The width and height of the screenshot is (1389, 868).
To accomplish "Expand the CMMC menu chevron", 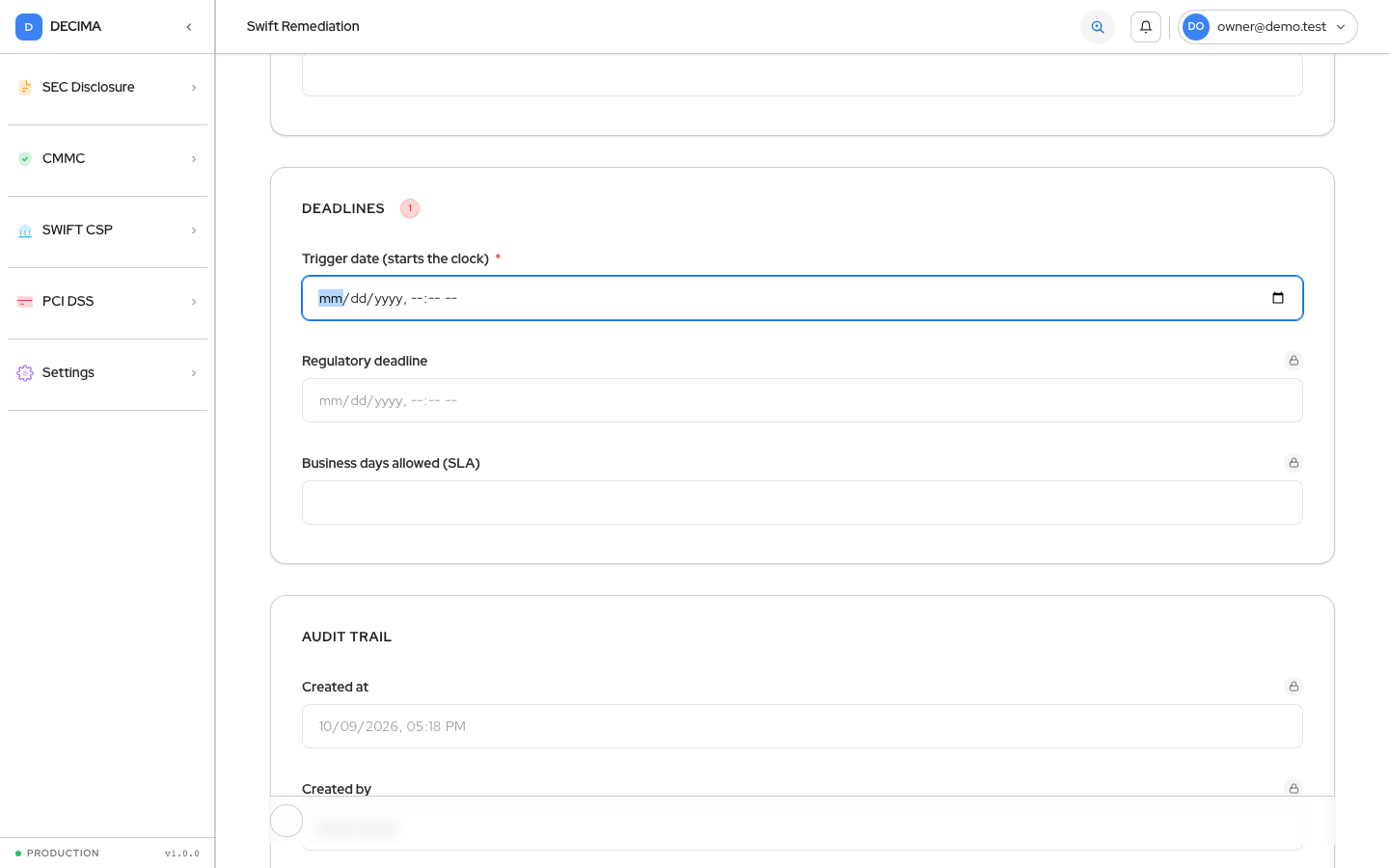I will pyautogui.click(x=194, y=159).
